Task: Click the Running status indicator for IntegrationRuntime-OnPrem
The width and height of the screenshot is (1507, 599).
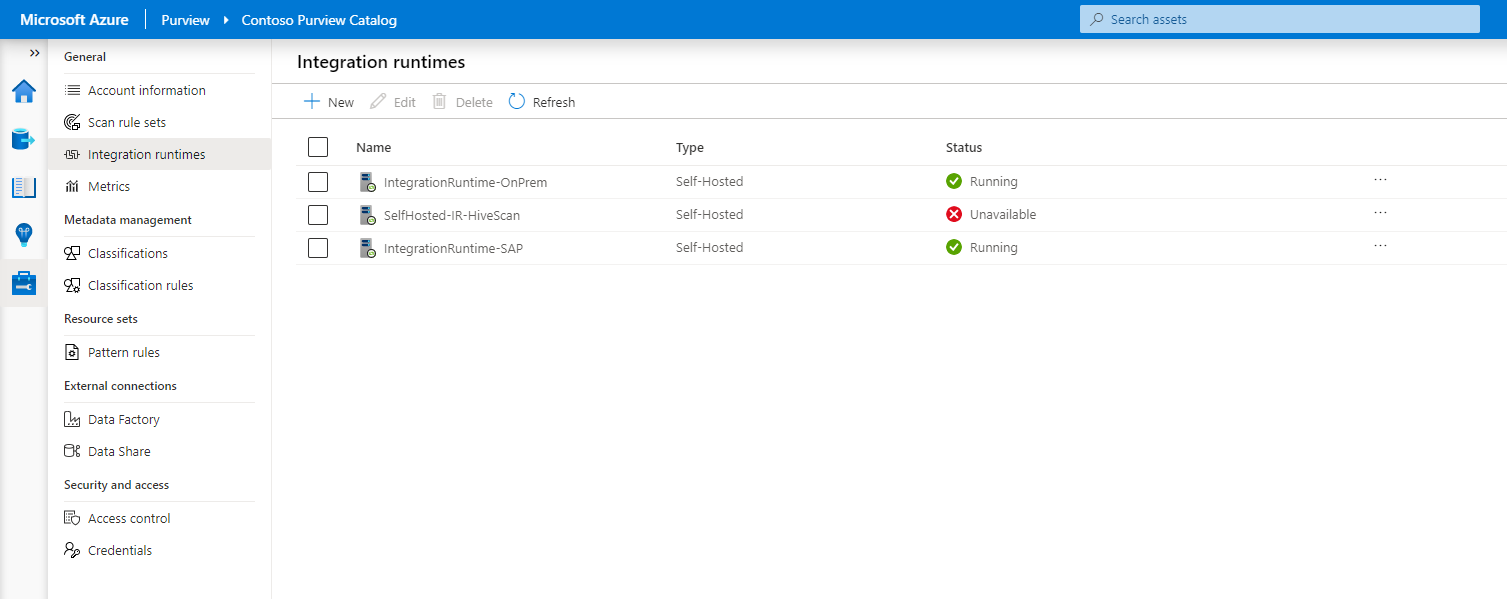Action: pos(953,181)
